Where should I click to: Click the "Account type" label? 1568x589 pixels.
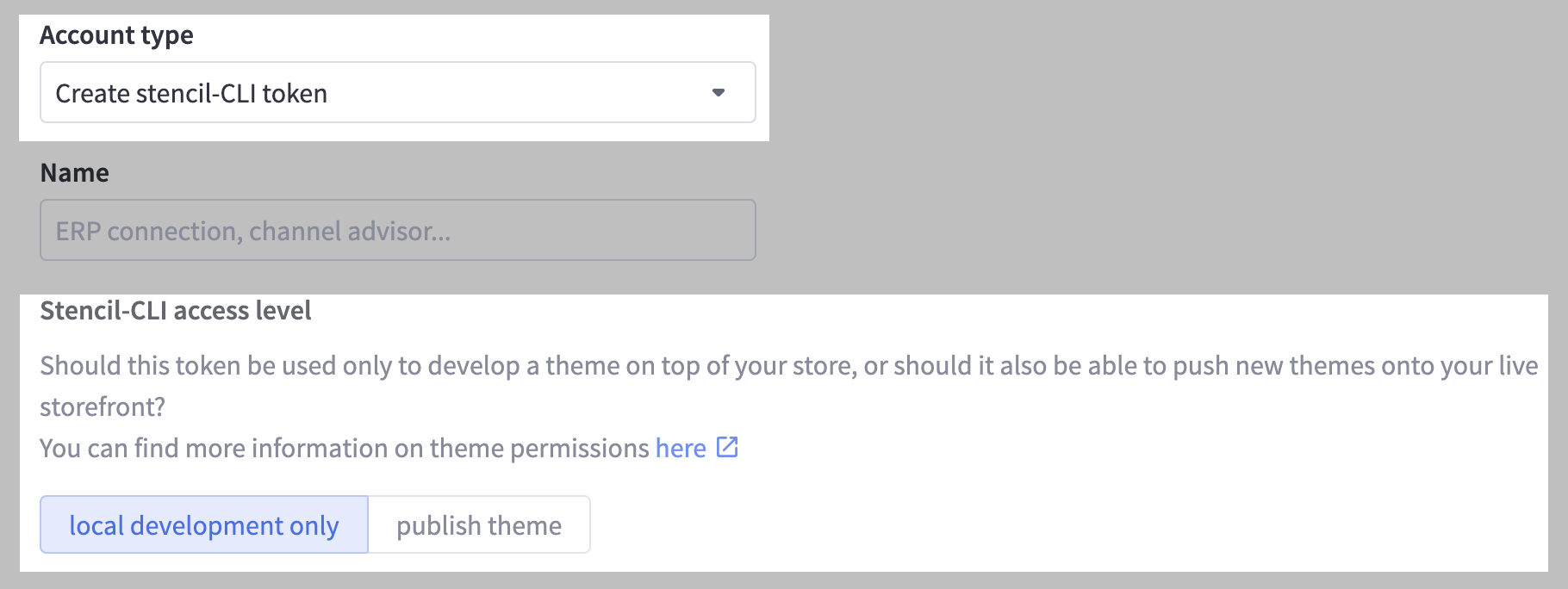[116, 34]
